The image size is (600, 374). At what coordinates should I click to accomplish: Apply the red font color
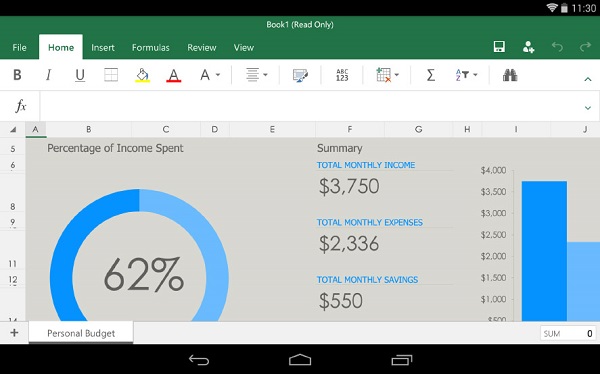pyautogui.click(x=173, y=75)
